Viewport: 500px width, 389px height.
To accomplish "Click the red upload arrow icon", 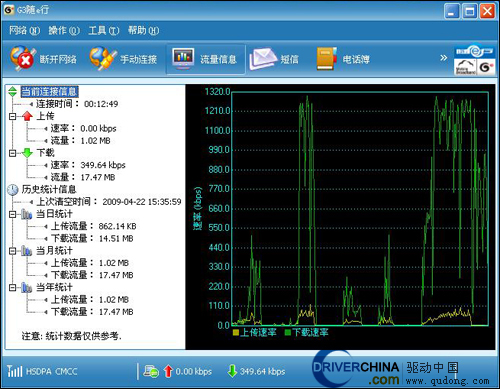I will pyautogui.click(x=27, y=116).
